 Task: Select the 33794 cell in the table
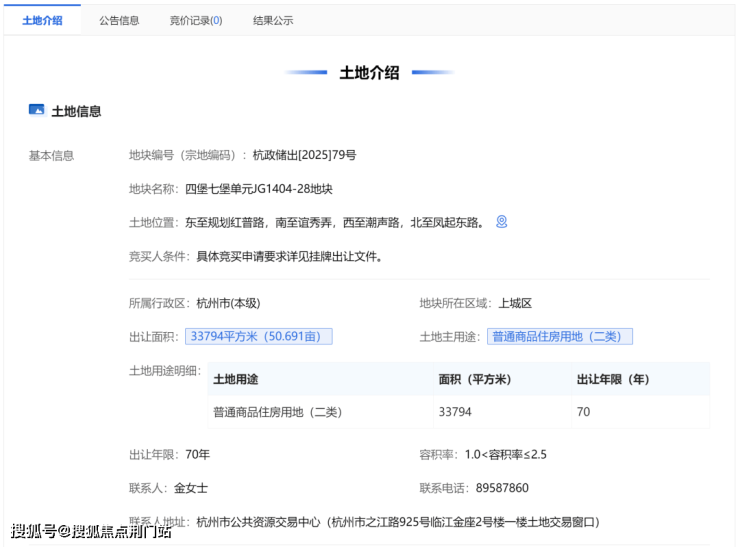454,412
